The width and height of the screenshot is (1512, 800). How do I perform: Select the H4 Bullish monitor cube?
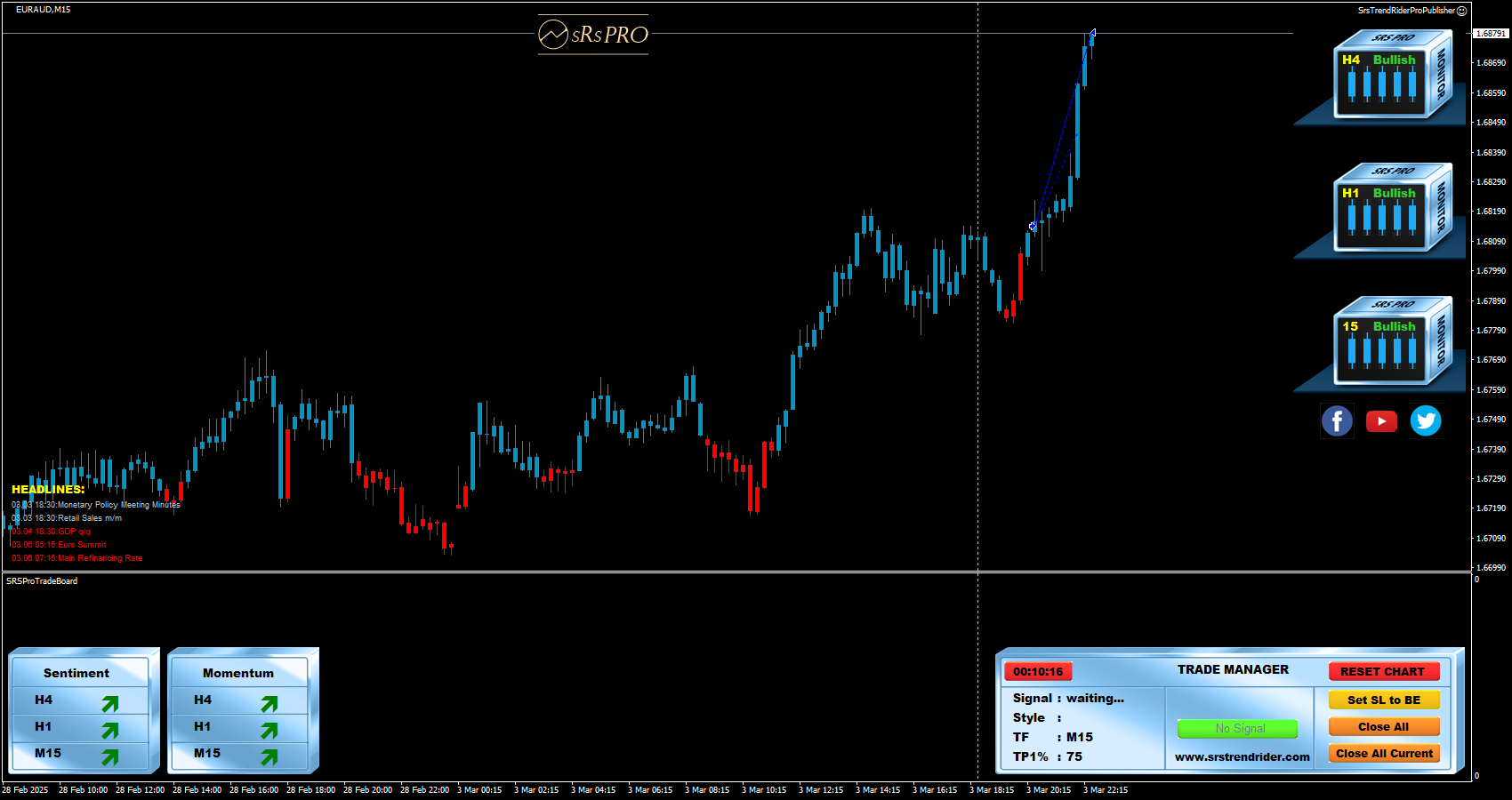pos(1386,77)
